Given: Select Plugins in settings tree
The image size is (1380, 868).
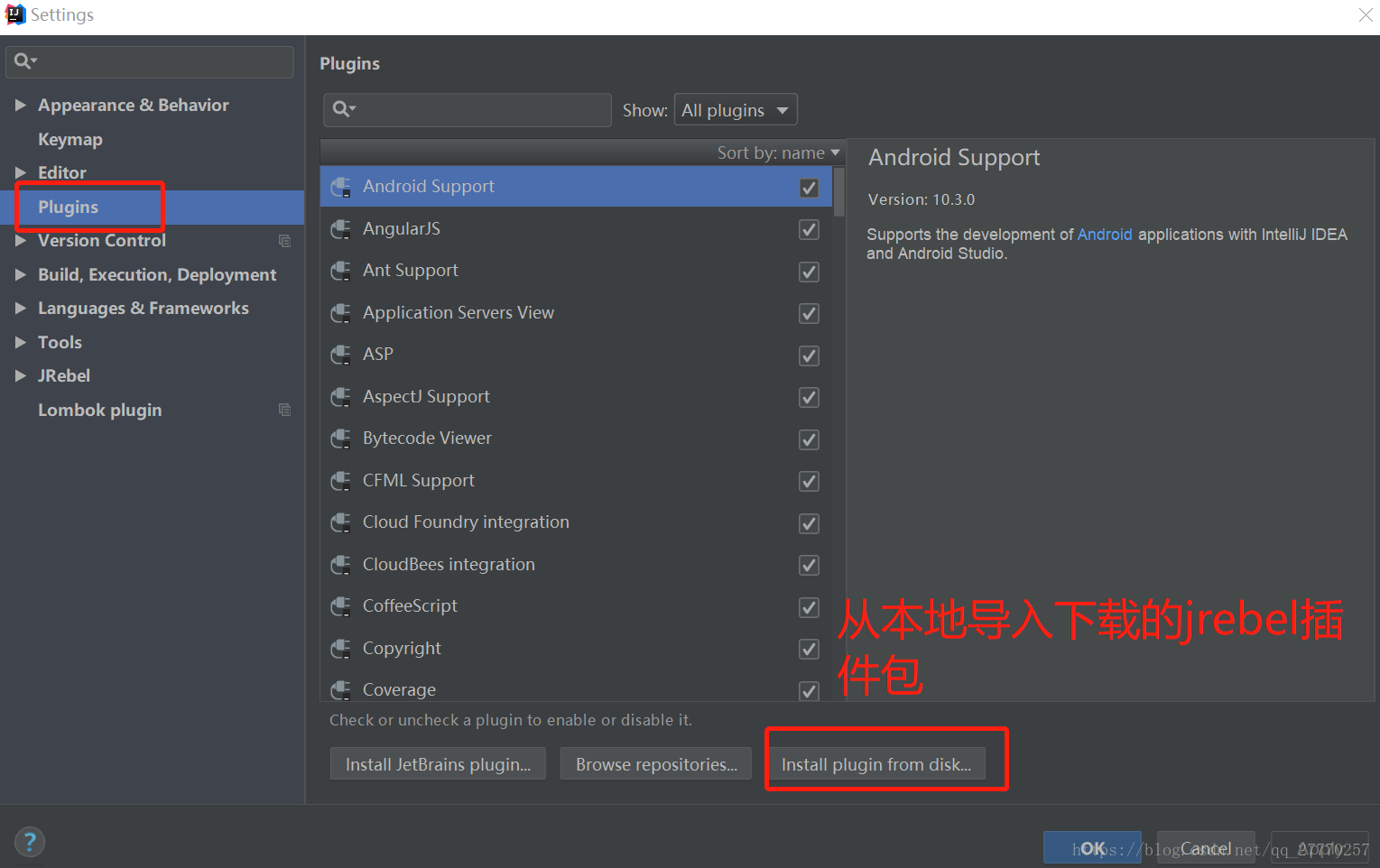Looking at the screenshot, I should [69, 207].
